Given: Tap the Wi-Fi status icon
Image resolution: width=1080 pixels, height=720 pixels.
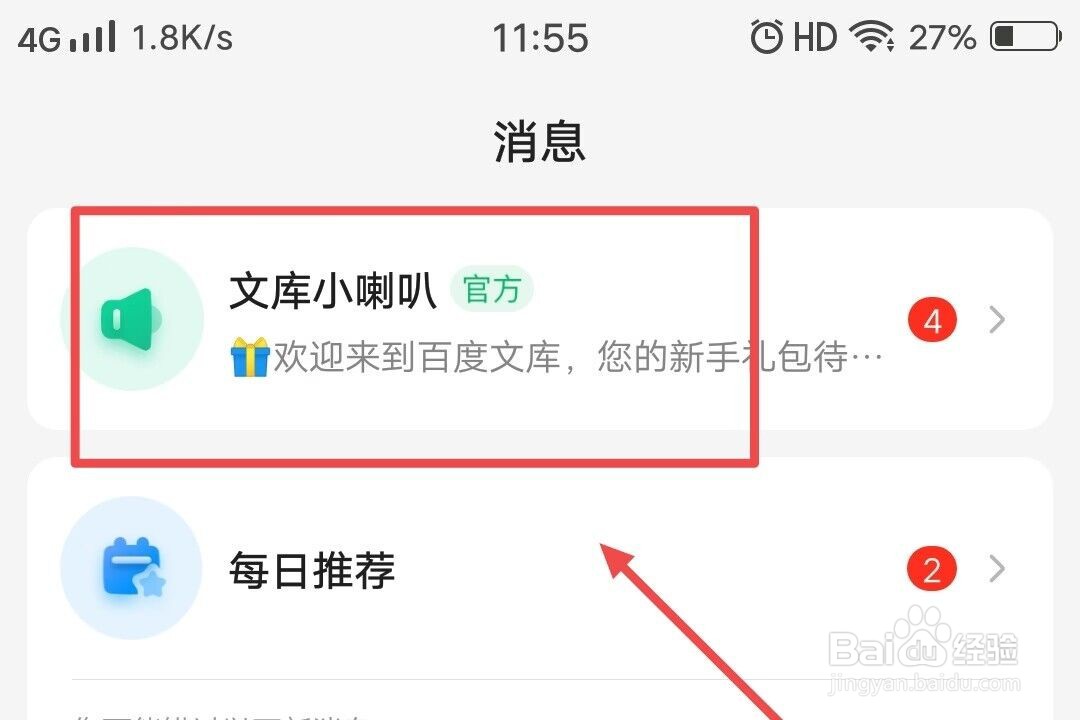Looking at the screenshot, I should (872, 37).
